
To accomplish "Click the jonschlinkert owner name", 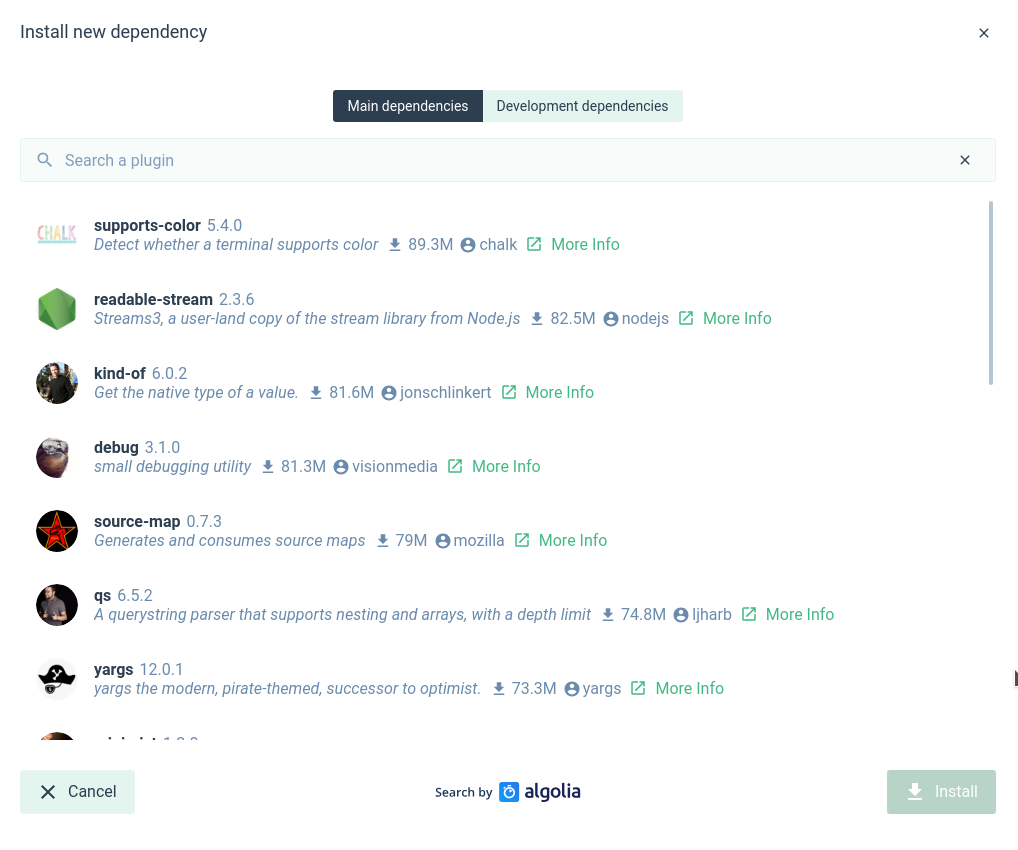I will [x=445, y=393].
